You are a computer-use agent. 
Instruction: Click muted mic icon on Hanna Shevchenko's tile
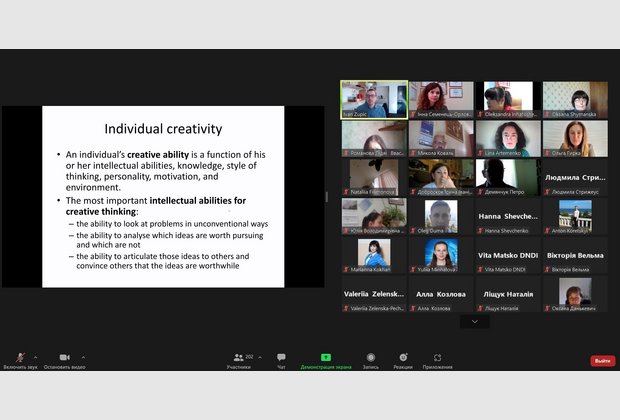(x=480, y=231)
